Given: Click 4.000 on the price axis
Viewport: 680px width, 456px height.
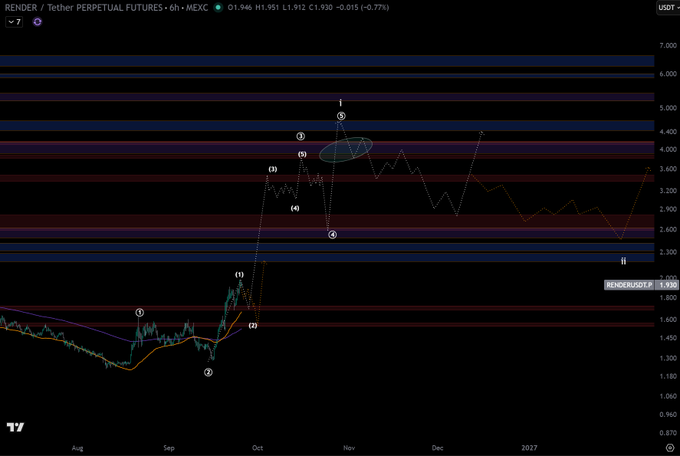Looking at the screenshot, I should (x=668, y=149).
